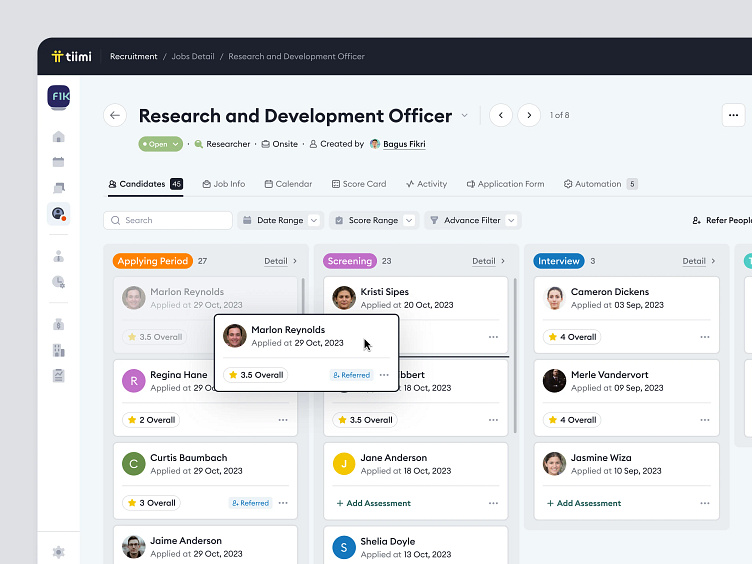Image resolution: width=752 pixels, height=564 pixels.
Task: Open more options on Curtis Baumbach card
Action: tap(283, 503)
